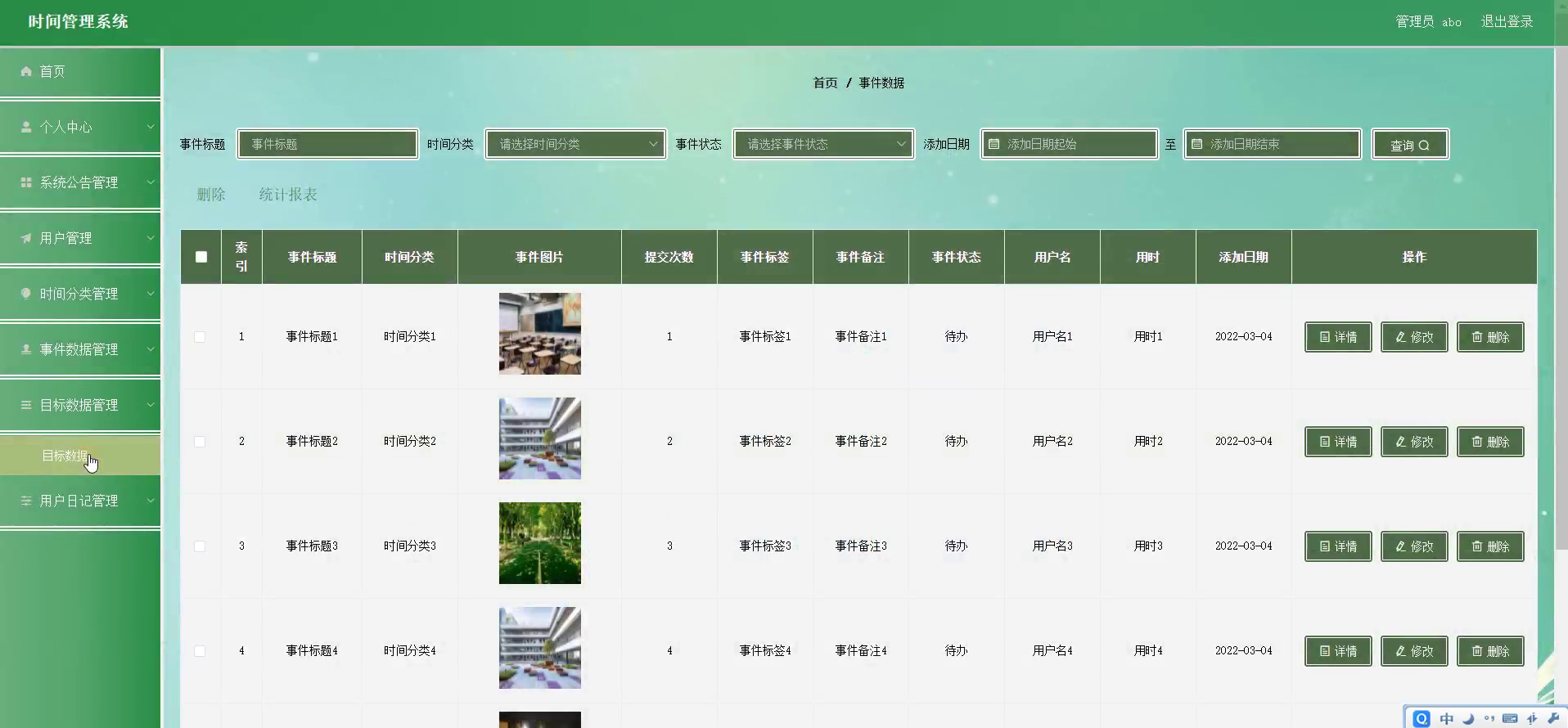This screenshot has width=1568, height=728.
Task: Edit the 事件标题2 row via 修改
Action: point(1414,442)
